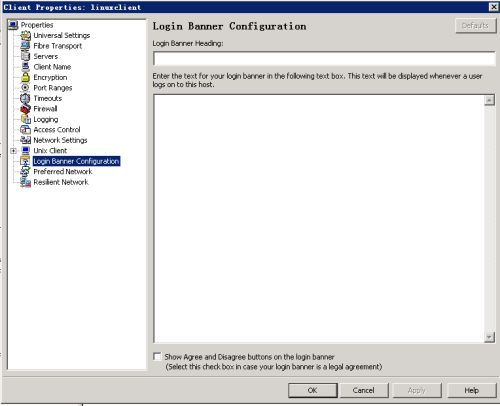500x406 pixels.
Task: Focus the Login Banner Heading field
Action: click(324, 59)
